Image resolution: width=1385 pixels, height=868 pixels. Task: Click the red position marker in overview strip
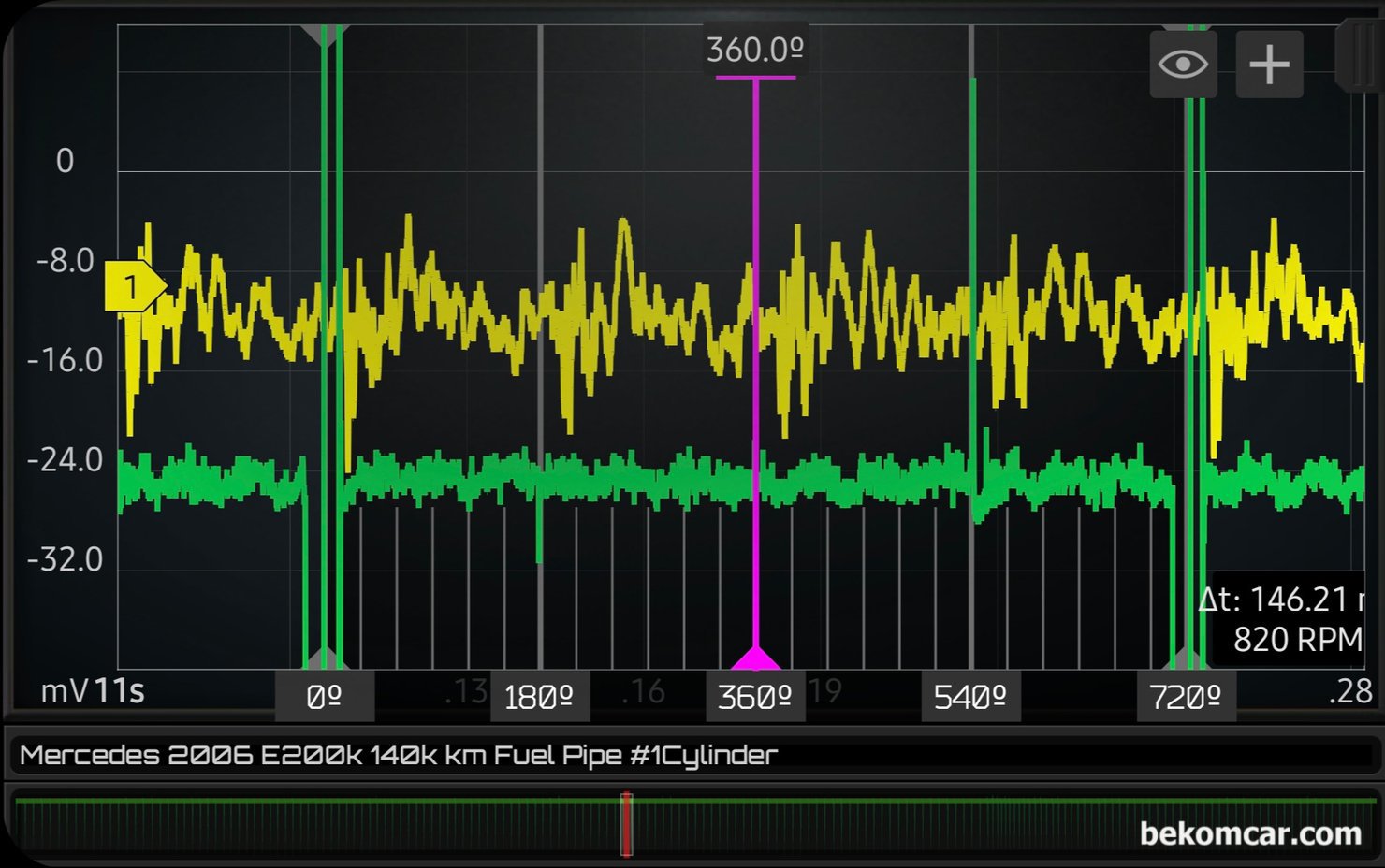pos(627,824)
